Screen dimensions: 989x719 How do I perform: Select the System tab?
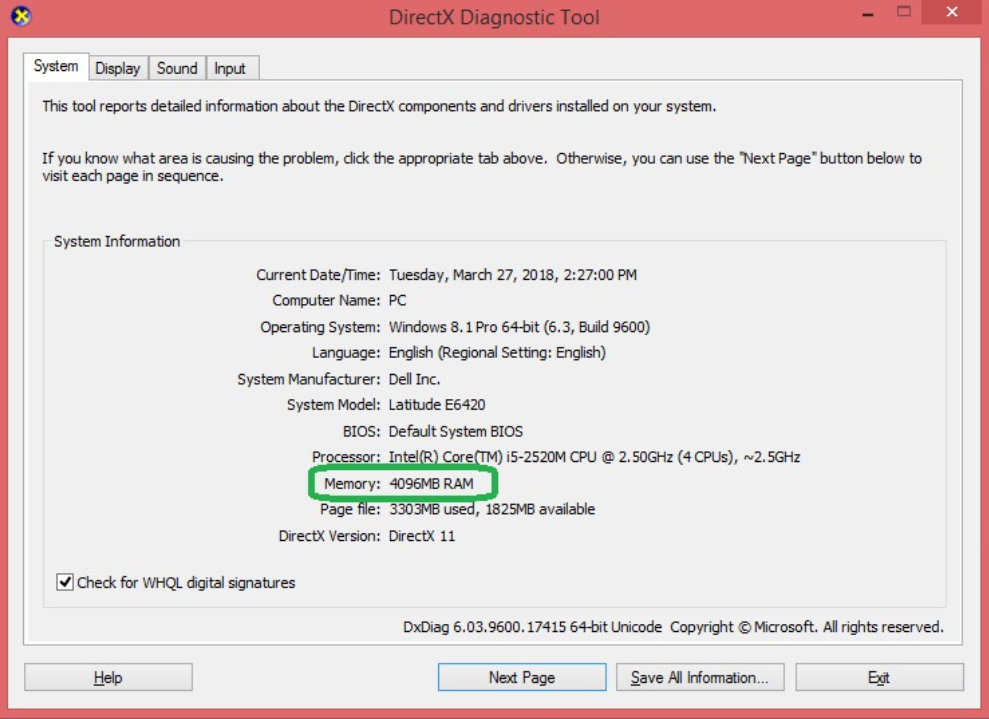click(56, 66)
